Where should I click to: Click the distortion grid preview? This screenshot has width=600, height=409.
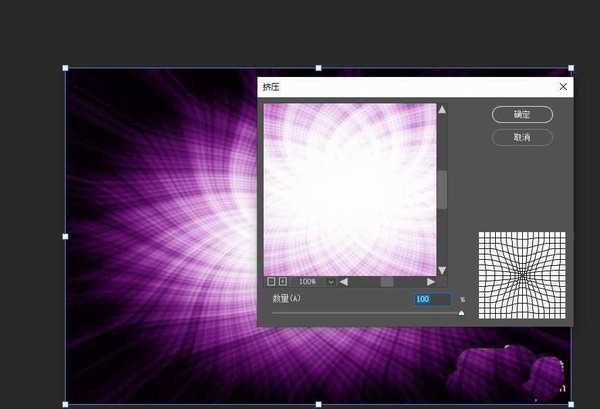[x=521, y=275]
